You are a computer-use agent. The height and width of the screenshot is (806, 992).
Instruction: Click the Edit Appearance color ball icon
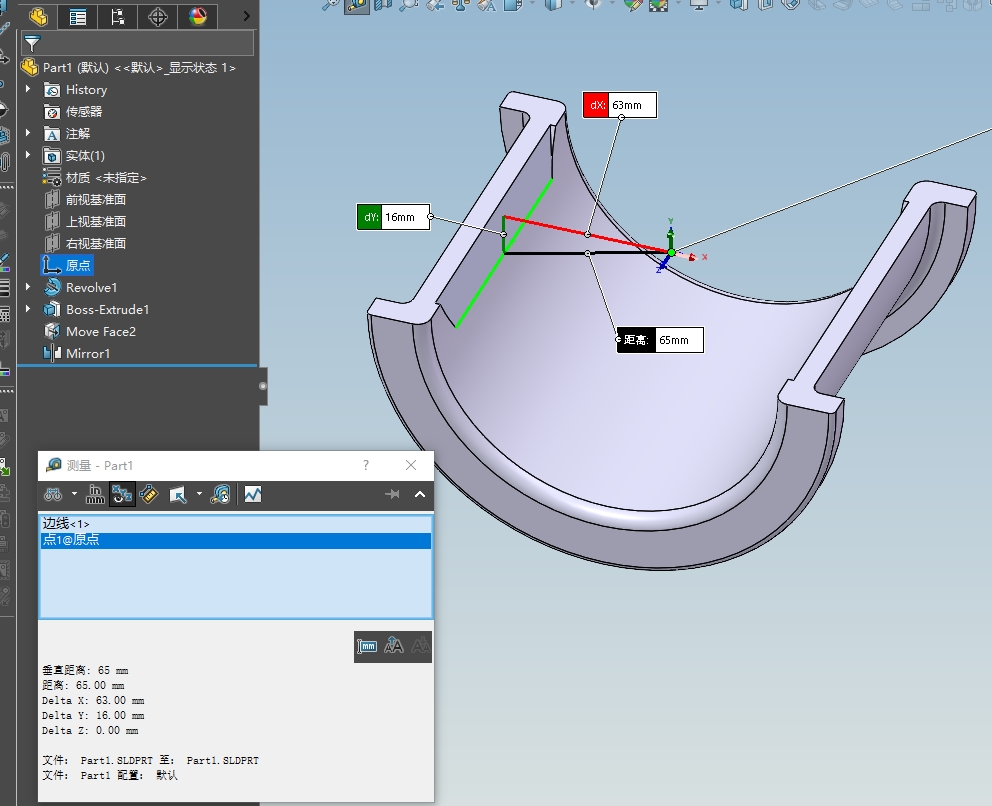click(x=631, y=5)
